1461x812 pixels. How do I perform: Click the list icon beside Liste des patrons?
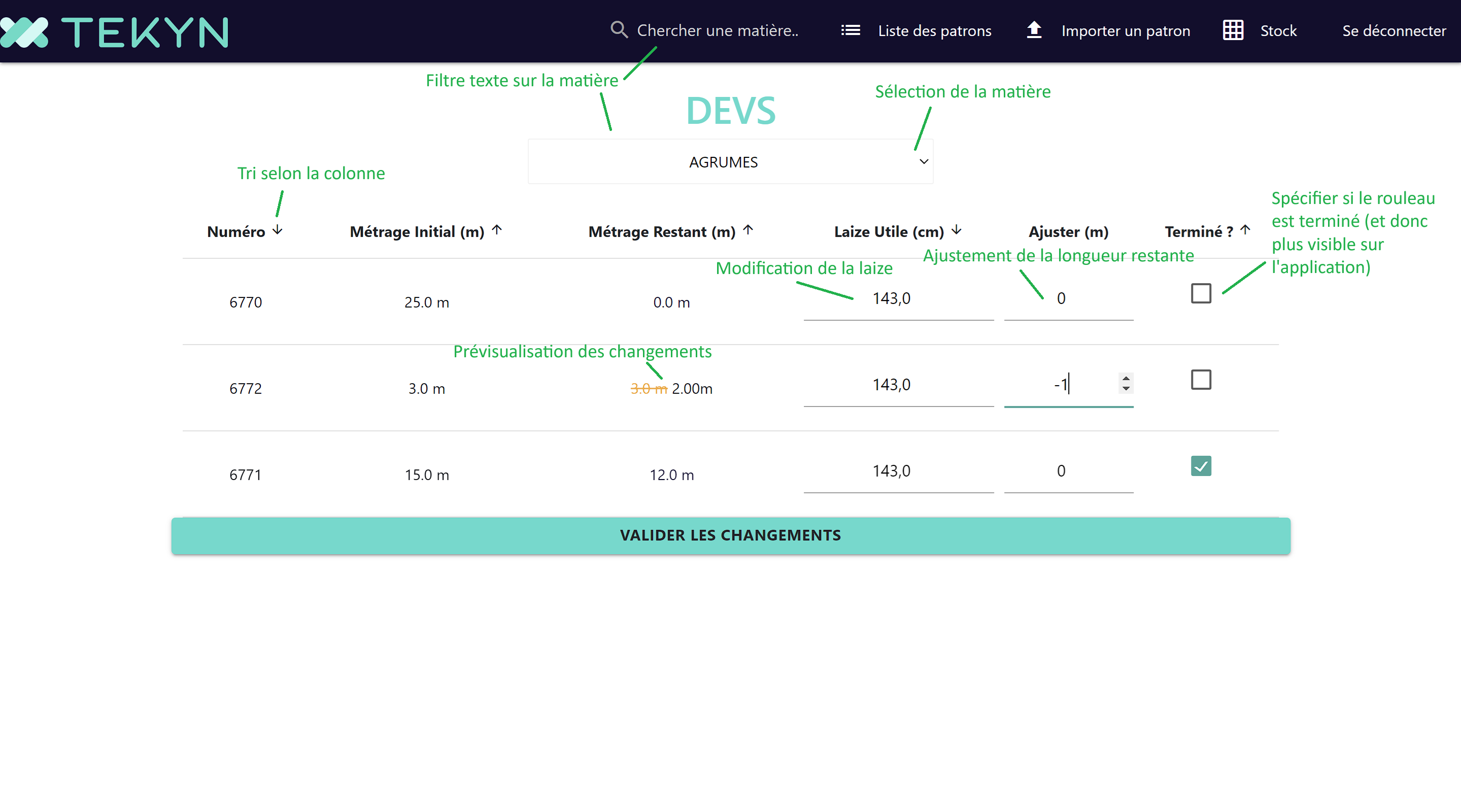click(850, 30)
